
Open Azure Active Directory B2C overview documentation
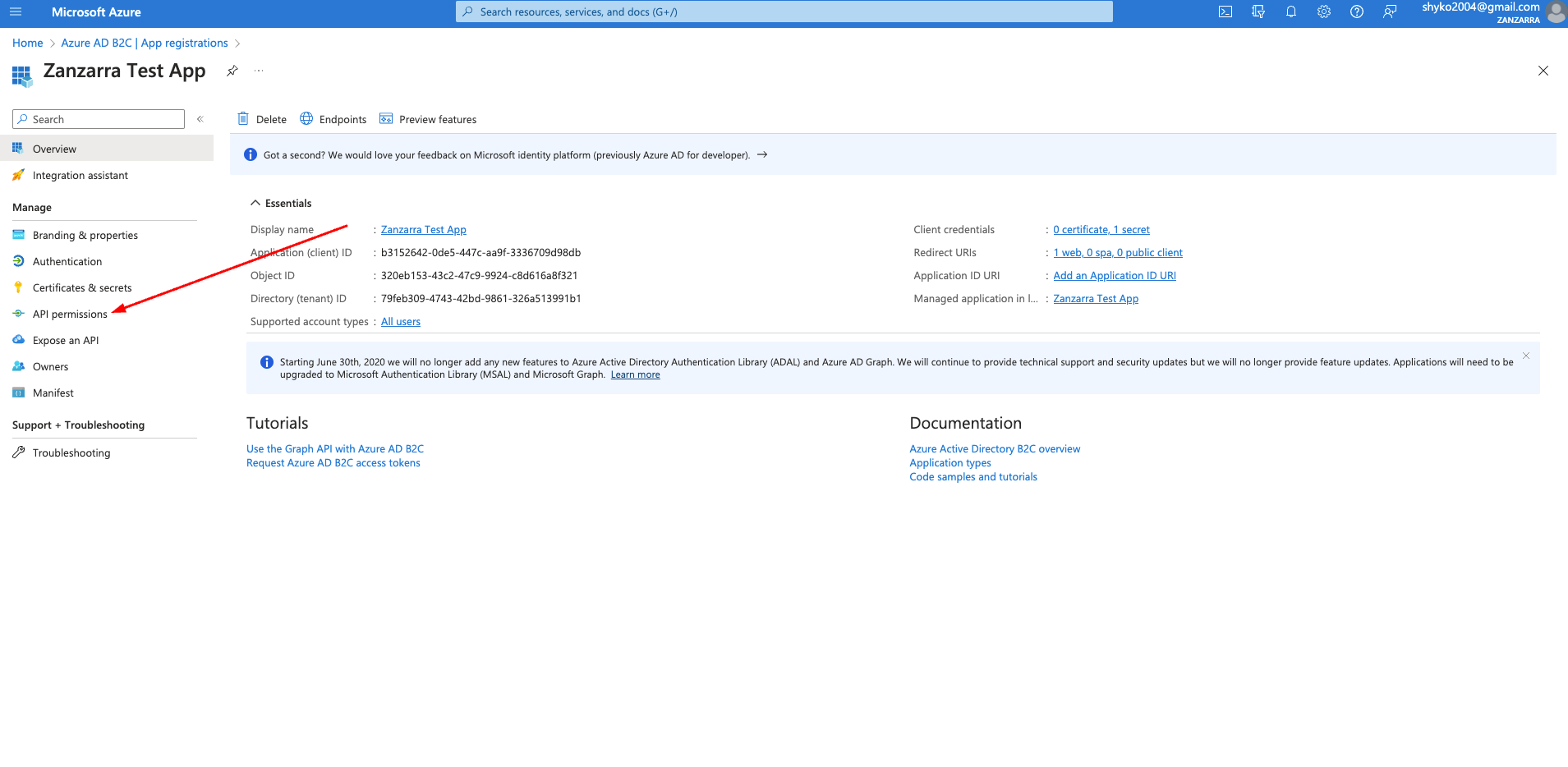click(x=995, y=449)
